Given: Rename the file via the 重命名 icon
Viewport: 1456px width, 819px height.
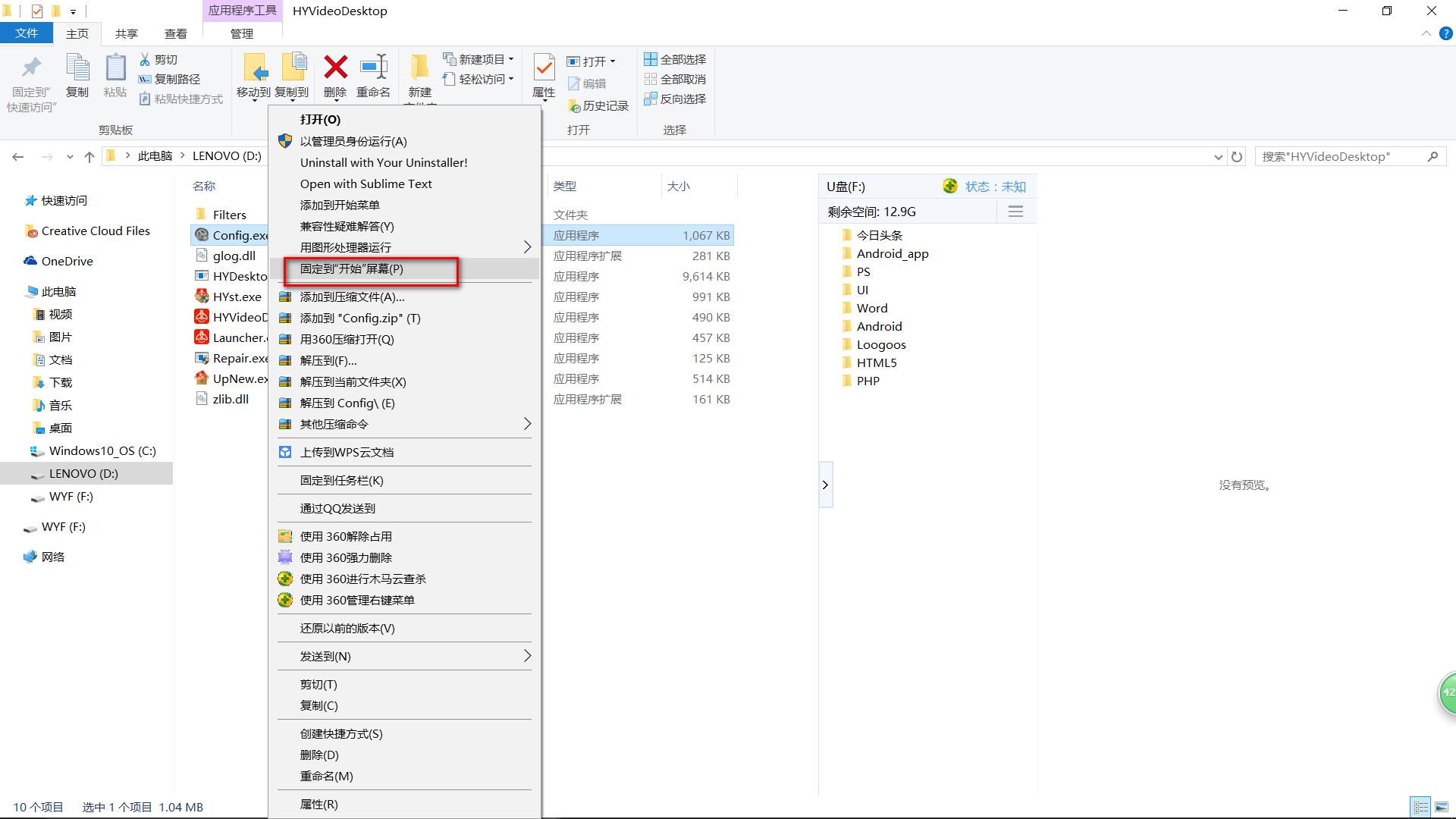Looking at the screenshot, I should pyautogui.click(x=373, y=74).
